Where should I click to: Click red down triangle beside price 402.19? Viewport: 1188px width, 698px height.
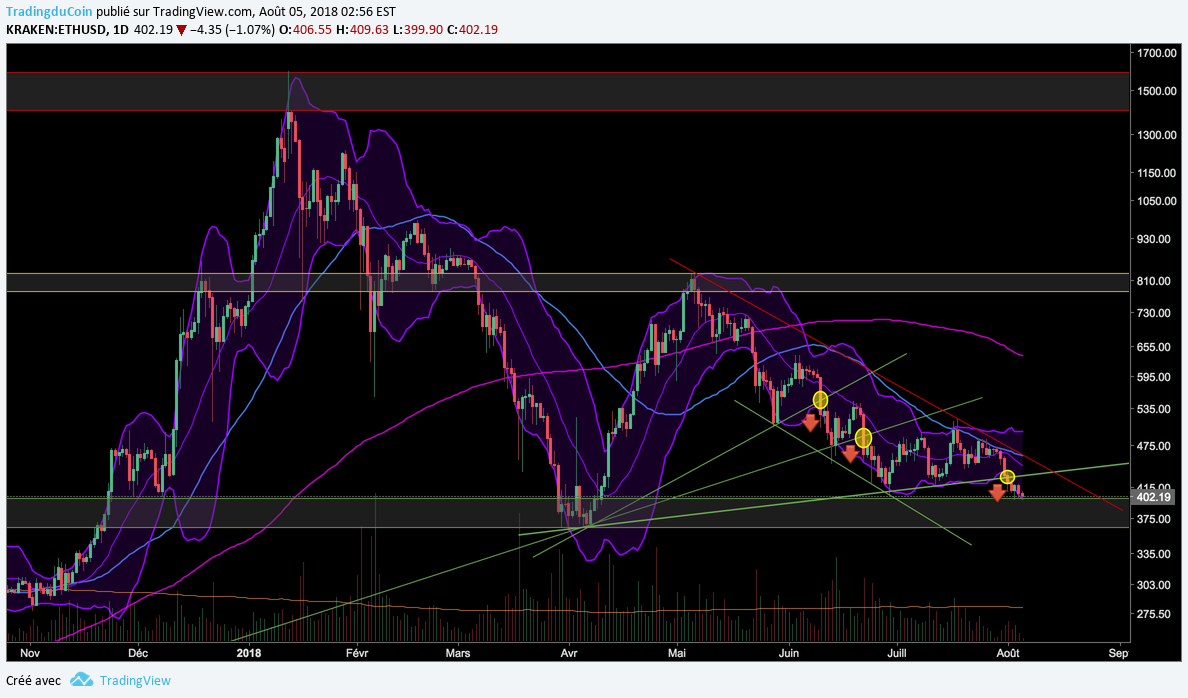181,30
